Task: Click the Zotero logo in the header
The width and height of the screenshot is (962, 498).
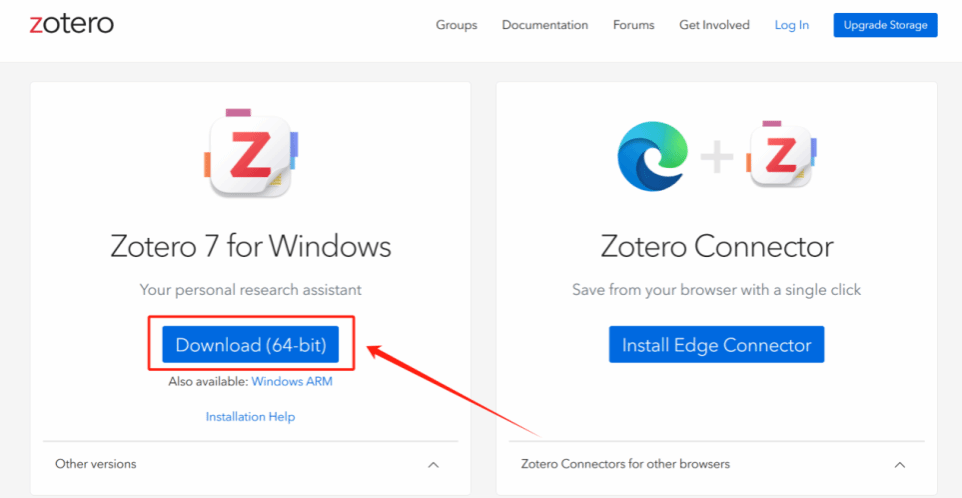Action: (x=71, y=24)
